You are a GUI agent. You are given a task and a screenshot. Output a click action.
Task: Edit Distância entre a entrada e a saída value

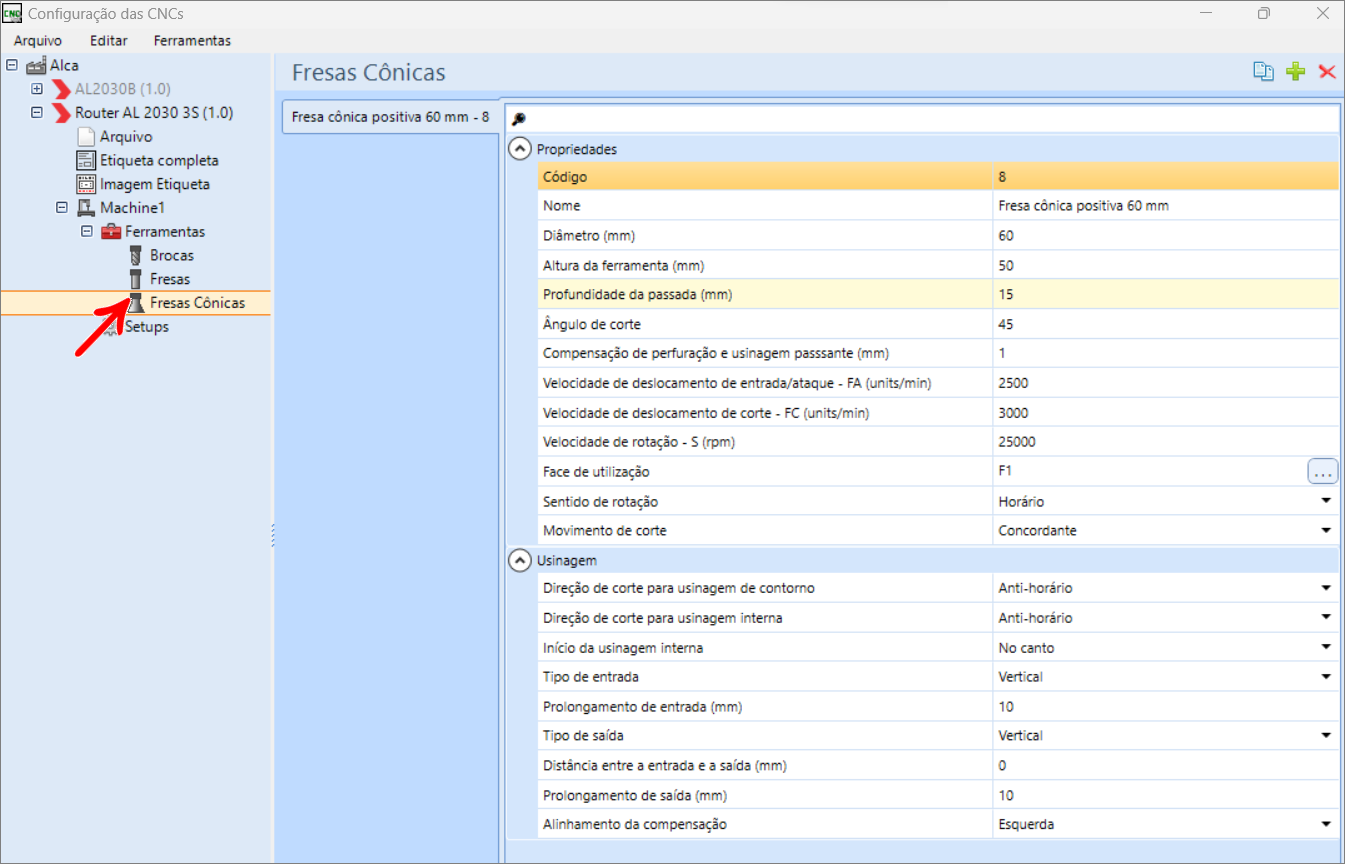tap(1165, 766)
